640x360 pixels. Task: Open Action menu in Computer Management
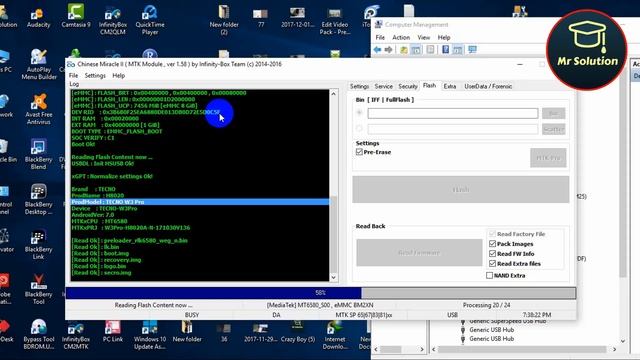click(x=401, y=37)
